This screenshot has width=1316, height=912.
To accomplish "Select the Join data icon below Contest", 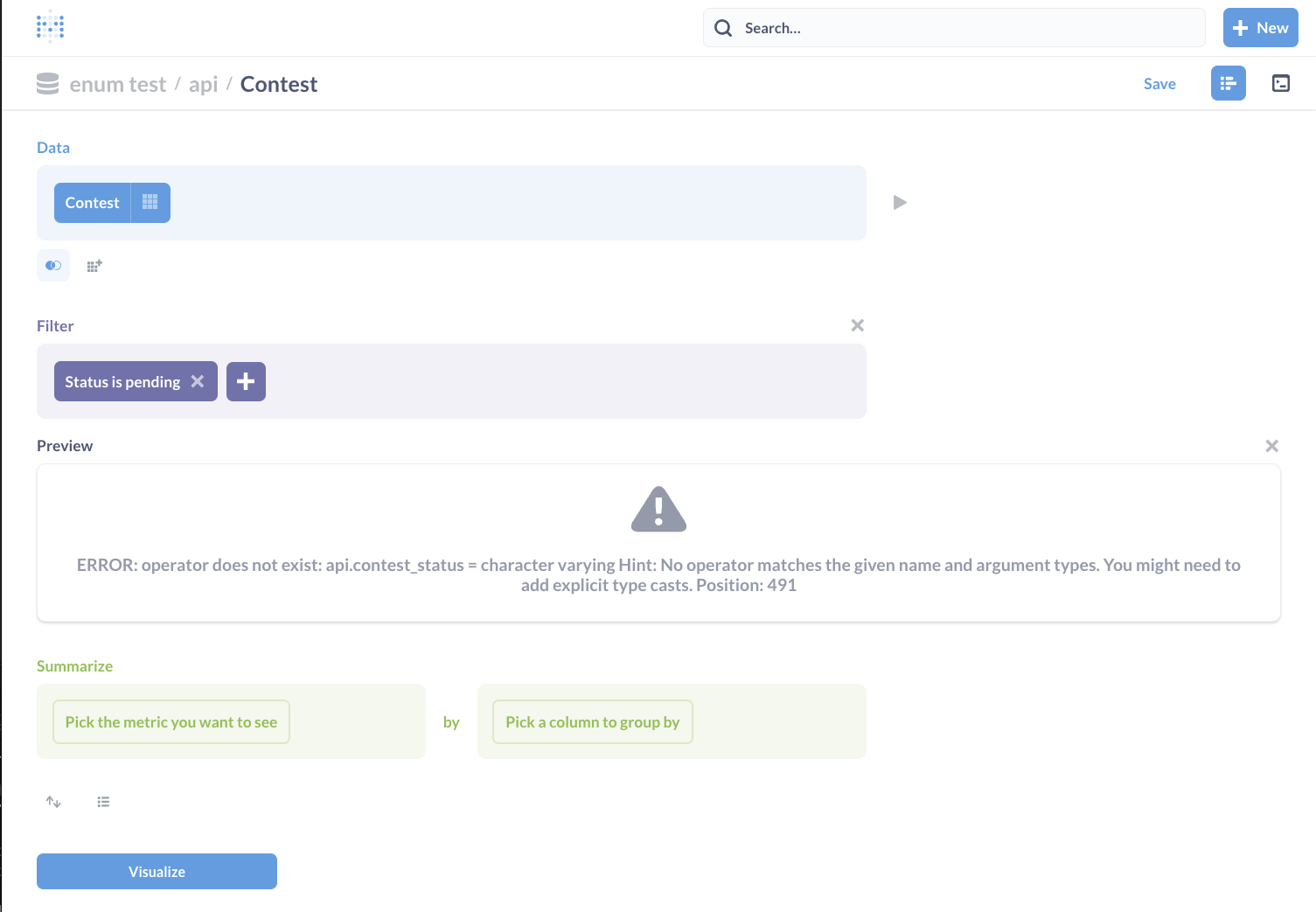I will [52, 265].
